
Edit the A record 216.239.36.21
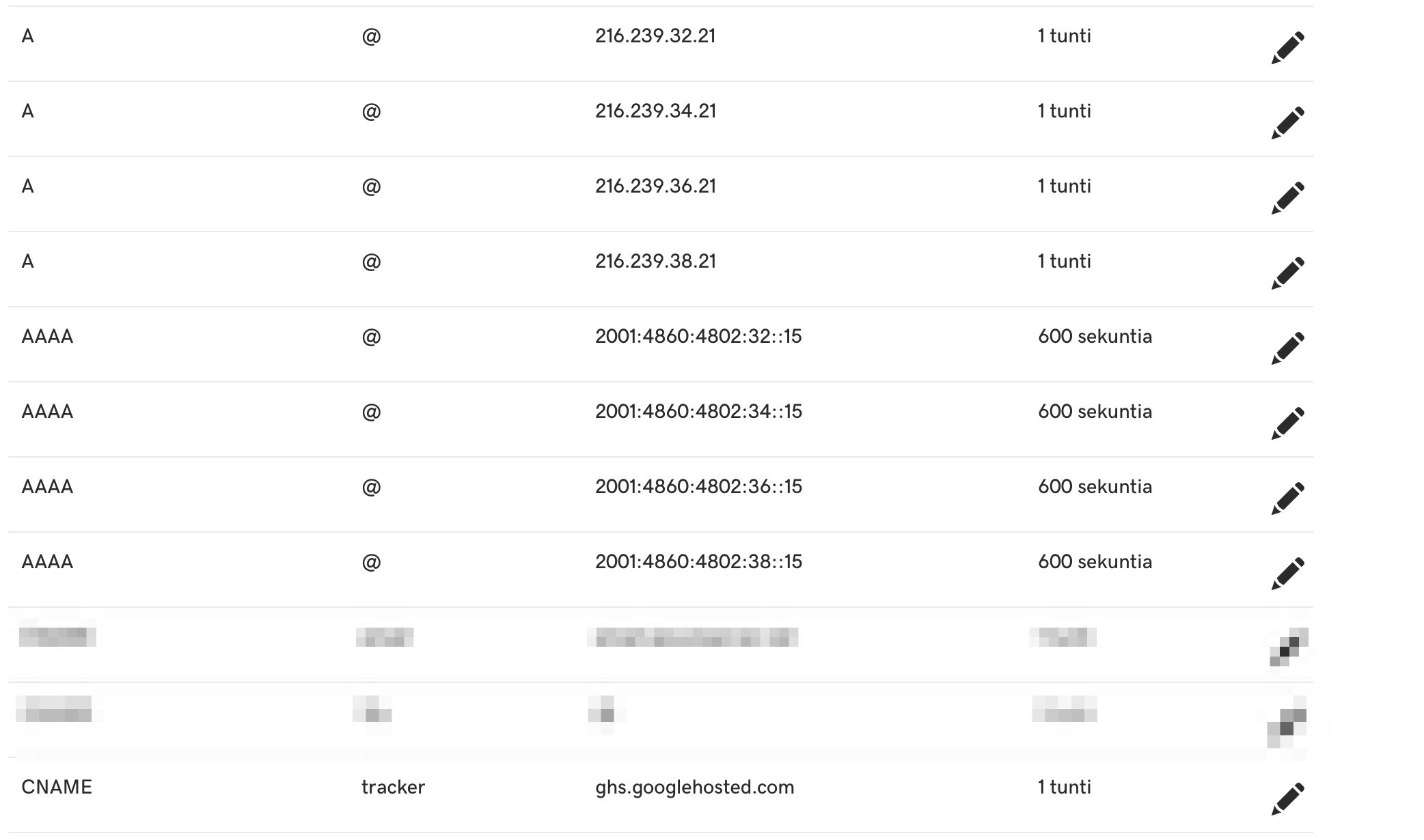[x=1288, y=197]
